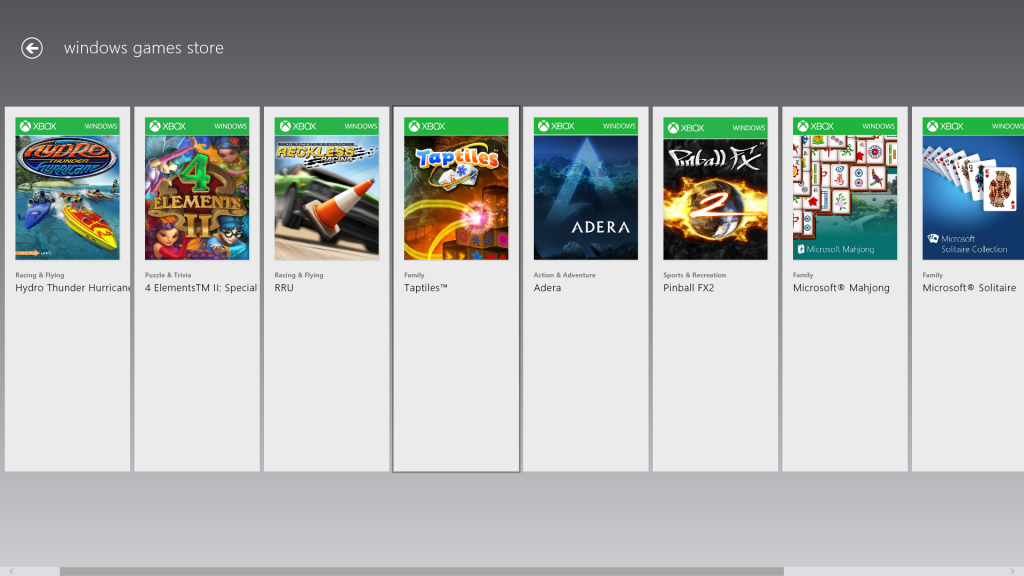1024x576 pixels.
Task: Click the back arrow button
Action: (x=31, y=47)
